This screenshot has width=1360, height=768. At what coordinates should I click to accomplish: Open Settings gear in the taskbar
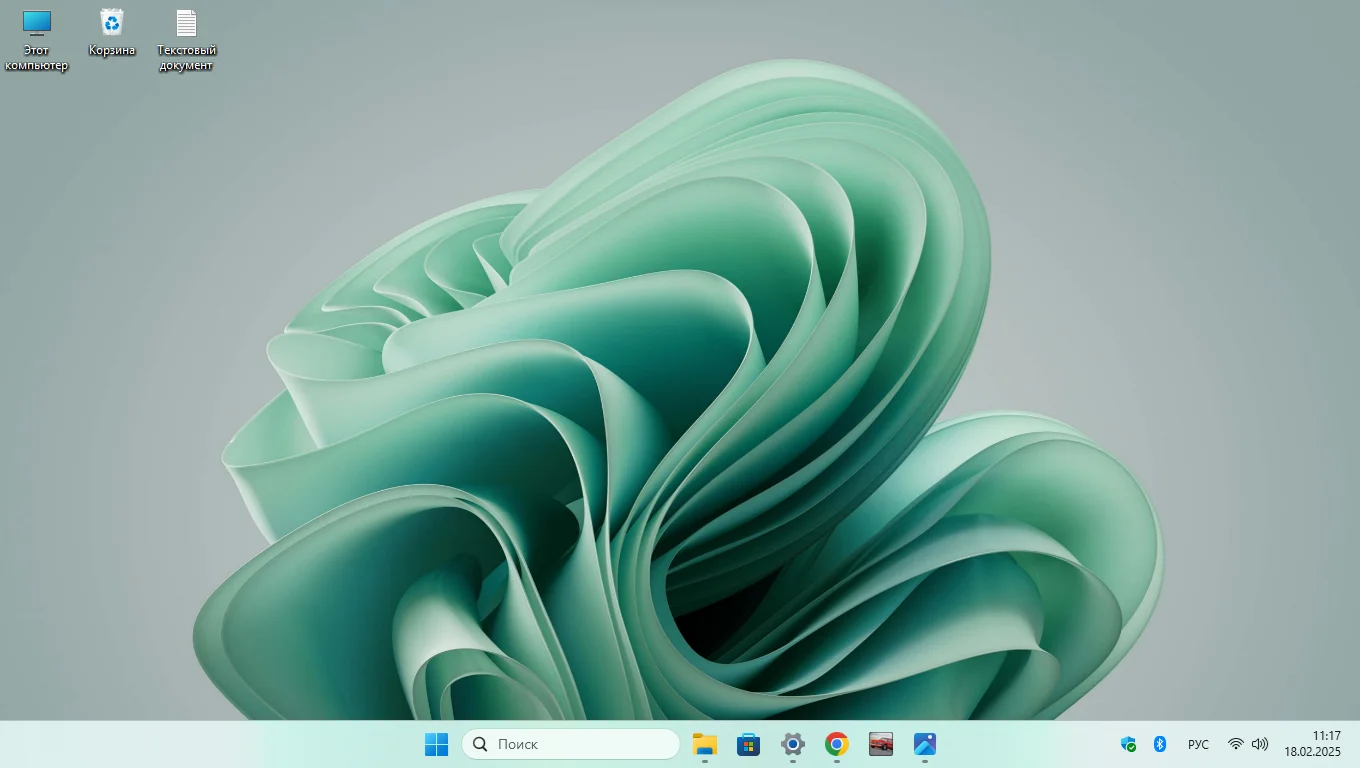click(793, 744)
